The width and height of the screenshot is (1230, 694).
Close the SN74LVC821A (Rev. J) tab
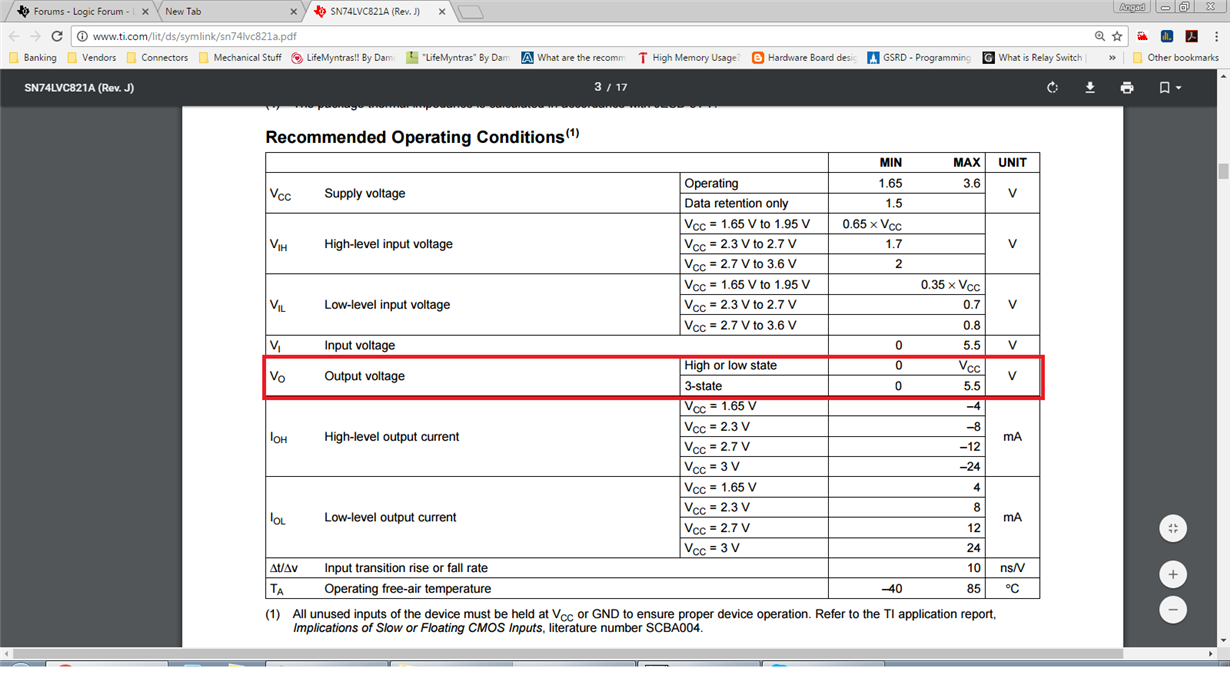click(x=441, y=12)
